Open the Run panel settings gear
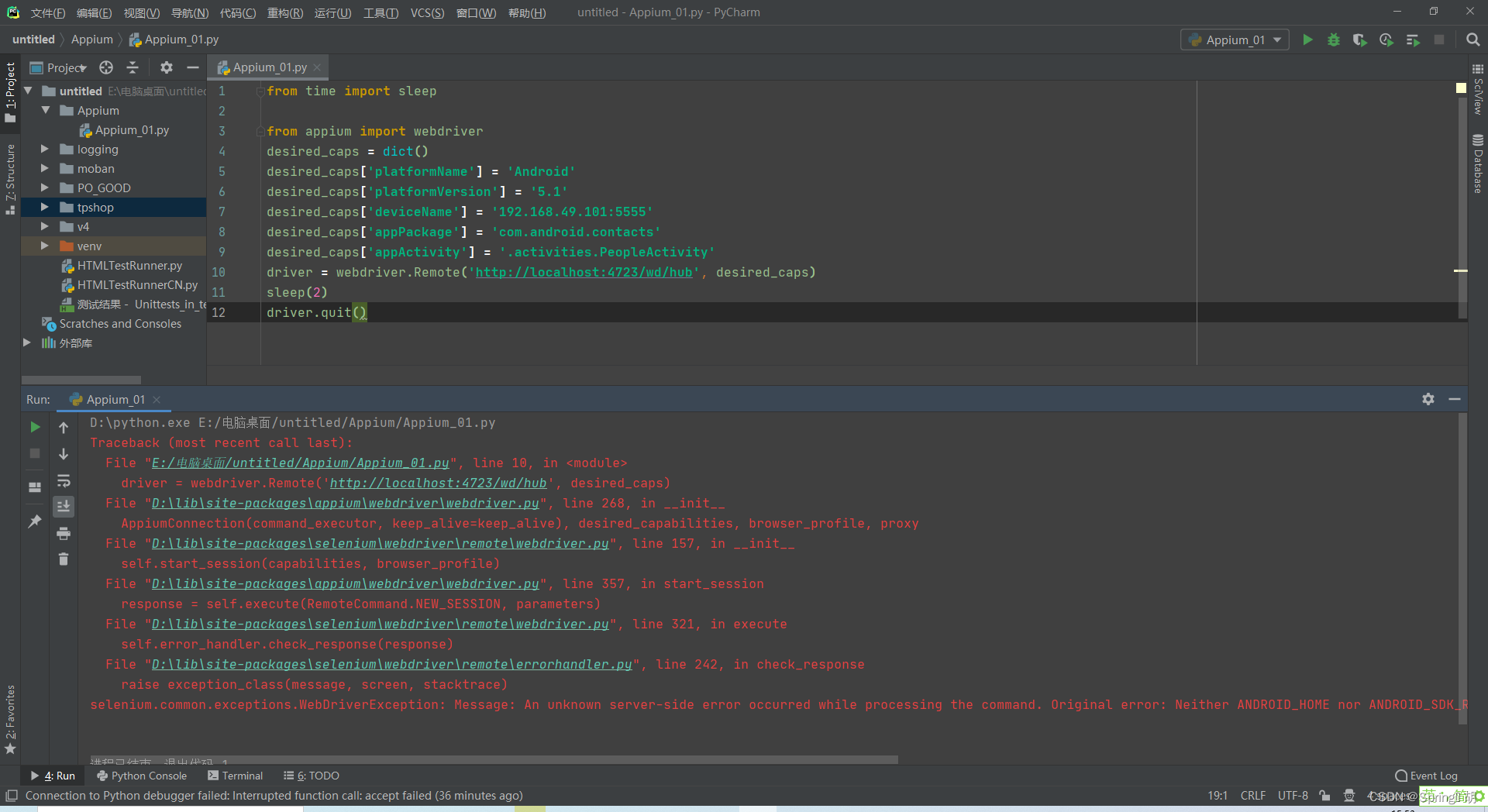Image resolution: width=1488 pixels, height=812 pixels. coord(1428,399)
